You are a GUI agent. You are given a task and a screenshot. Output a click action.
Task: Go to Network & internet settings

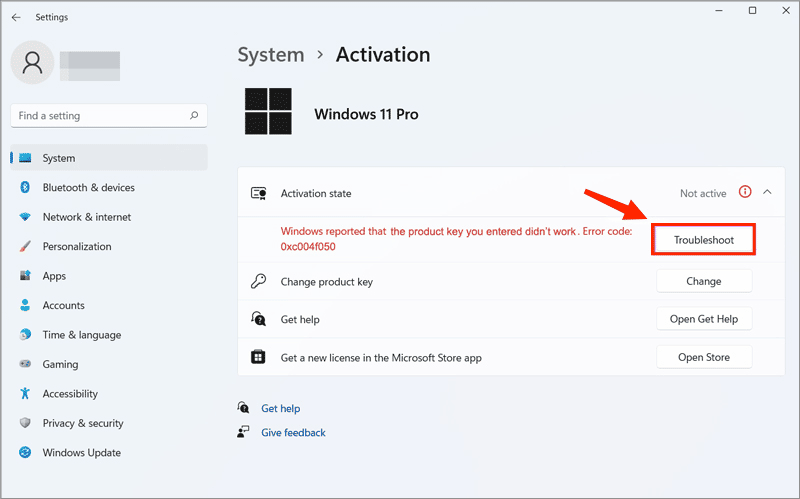109,217
